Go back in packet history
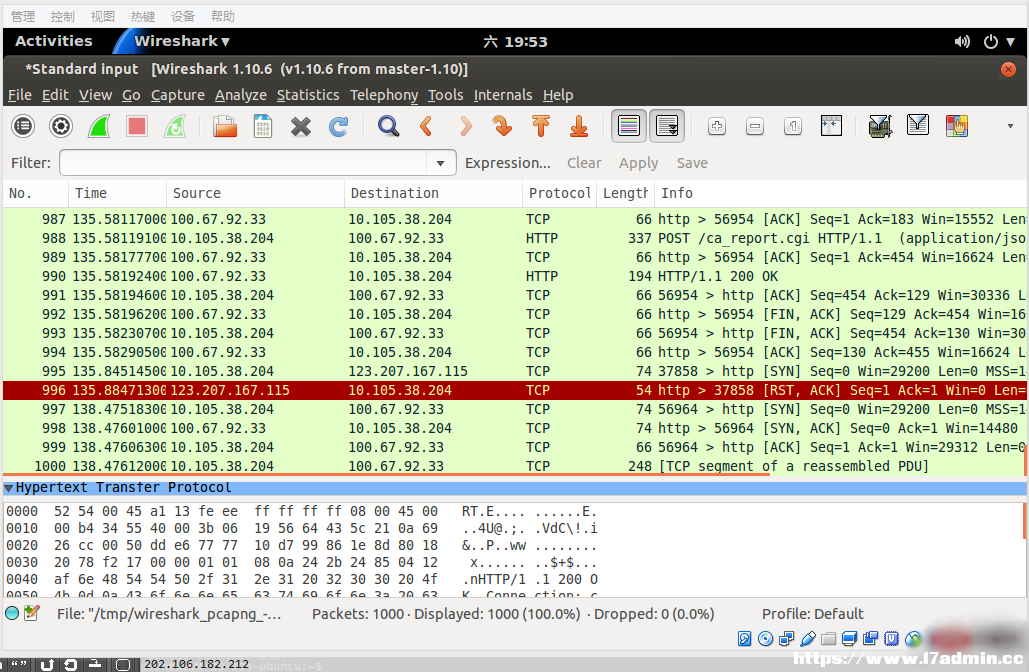 (427, 126)
